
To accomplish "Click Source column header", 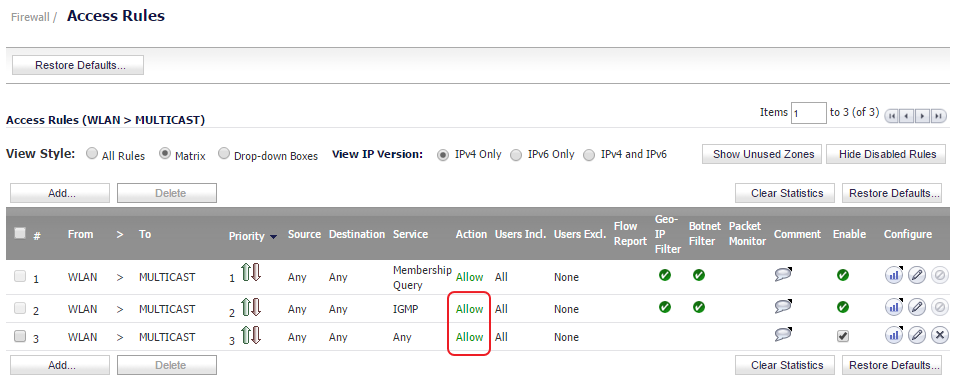I will tap(304, 234).
